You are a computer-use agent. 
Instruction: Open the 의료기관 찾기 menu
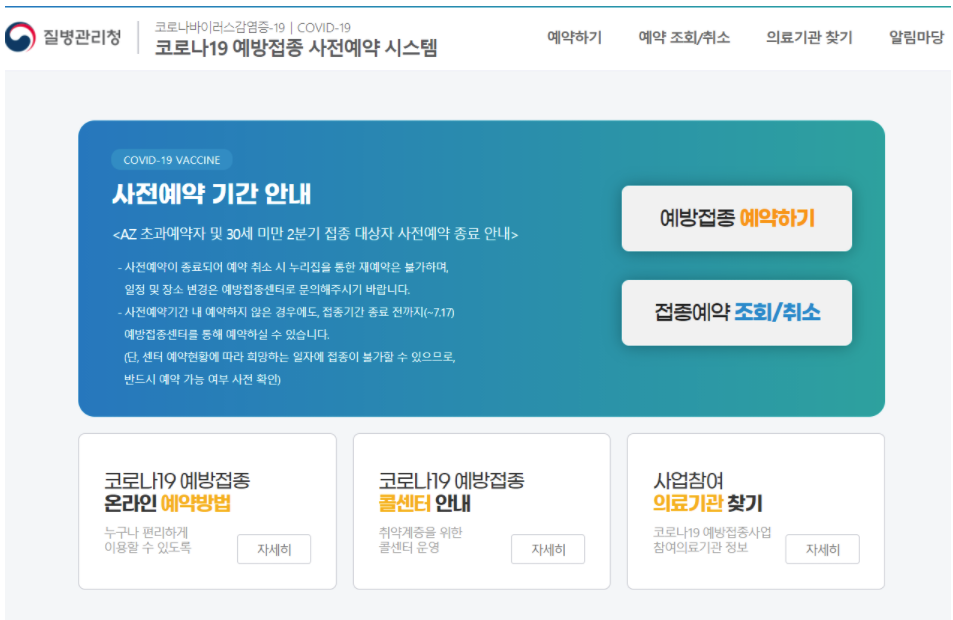tap(809, 38)
